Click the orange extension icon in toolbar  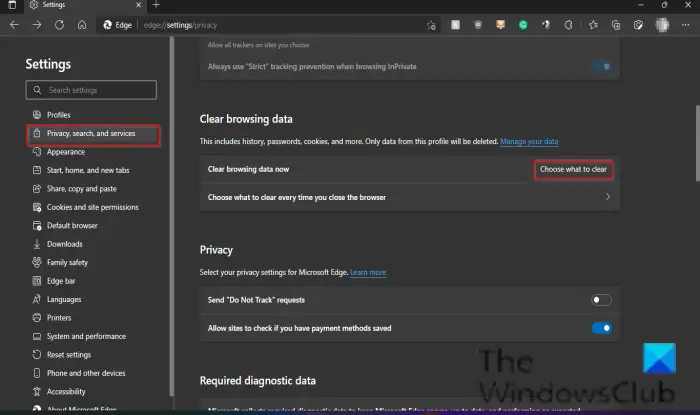click(500, 25)
